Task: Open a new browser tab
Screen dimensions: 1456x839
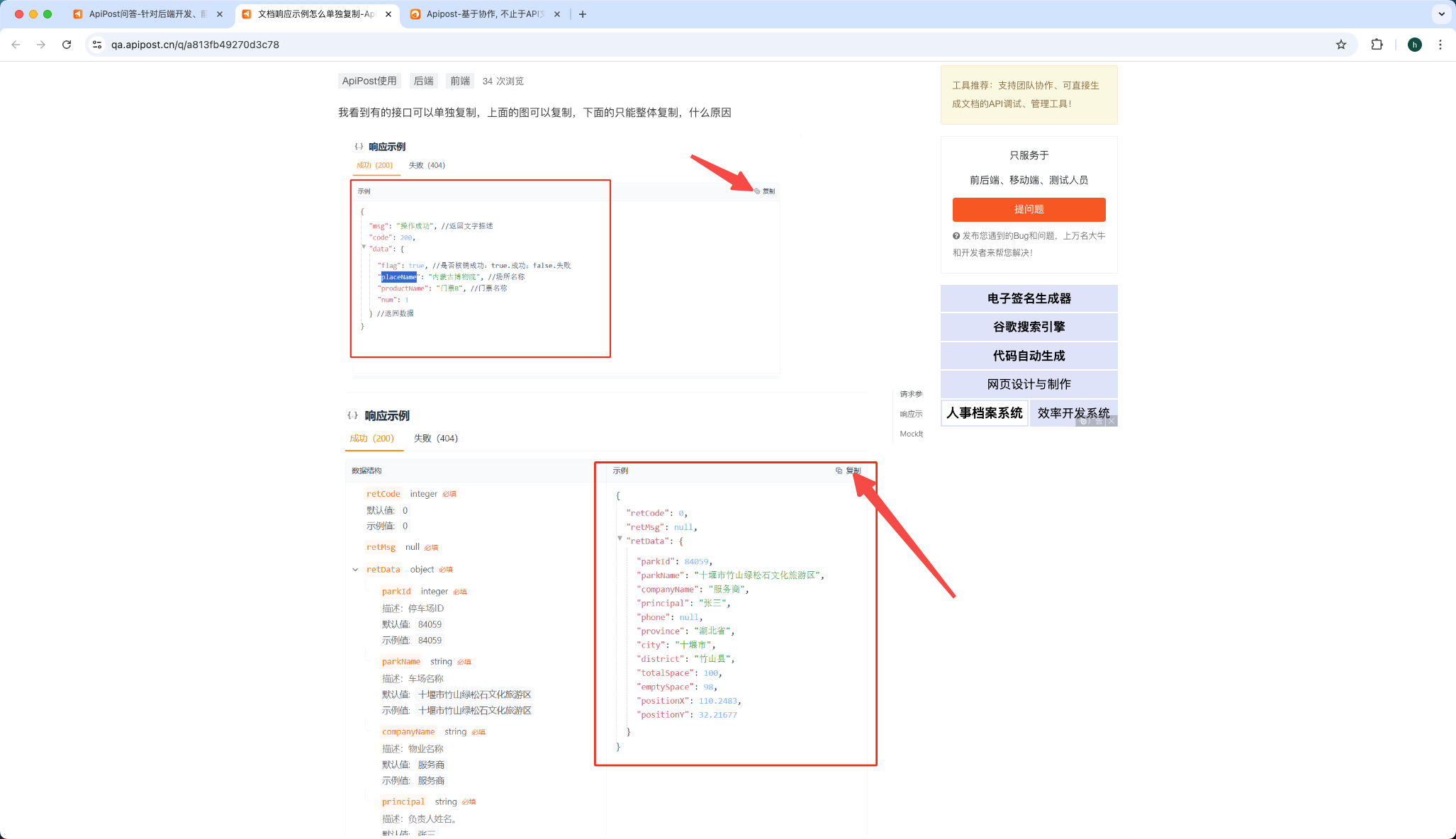Action: [x=583, y=14]
